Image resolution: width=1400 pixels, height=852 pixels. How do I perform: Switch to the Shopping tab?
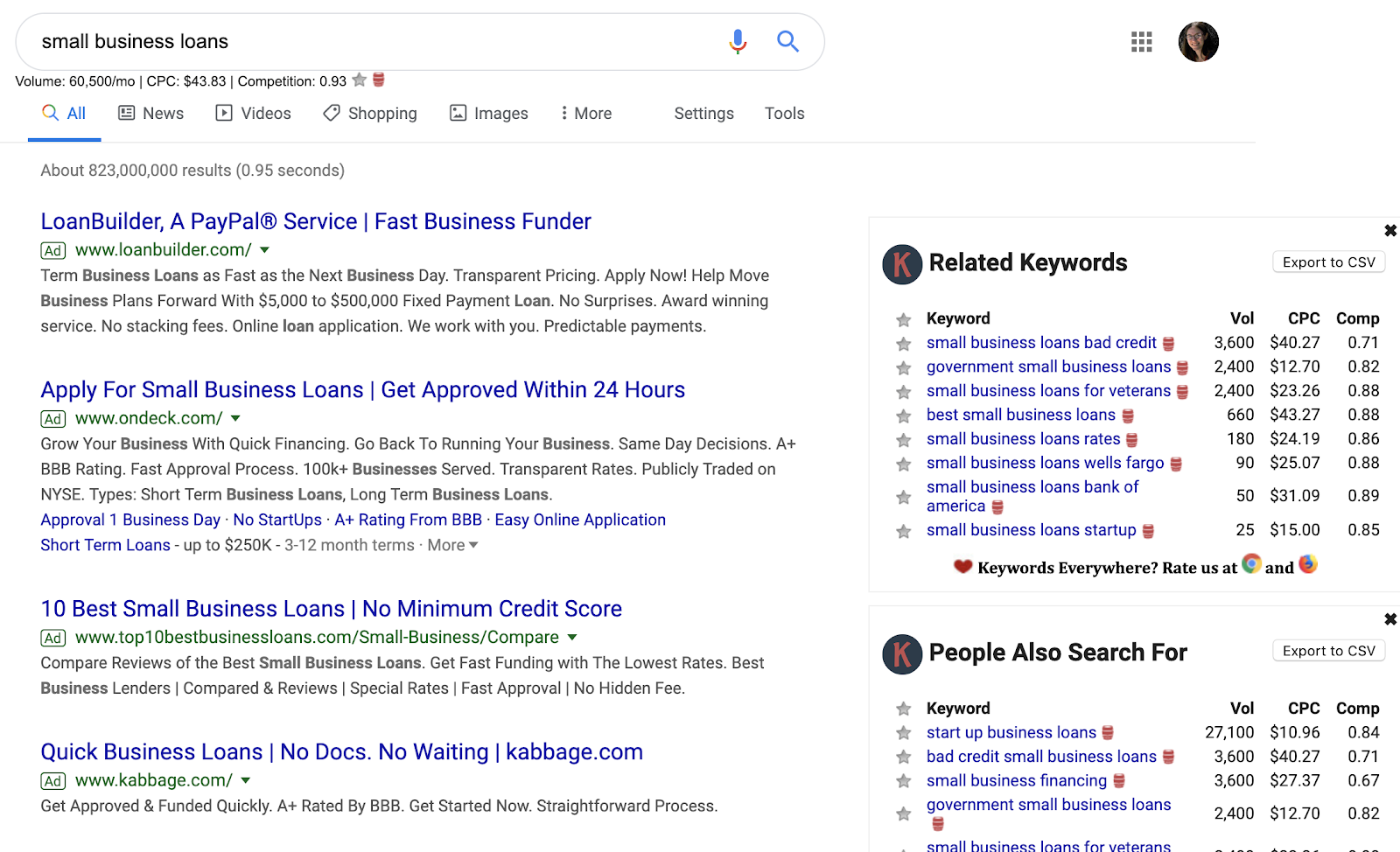[370, 114]
